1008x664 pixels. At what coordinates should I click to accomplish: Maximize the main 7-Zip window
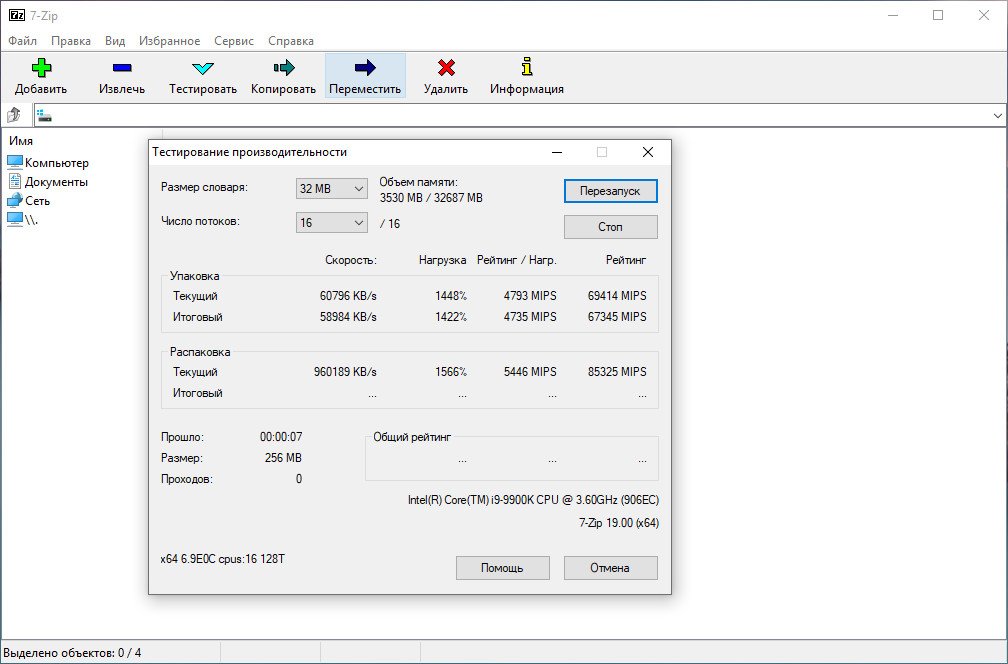pyautogui.click(x=938, y=15)
